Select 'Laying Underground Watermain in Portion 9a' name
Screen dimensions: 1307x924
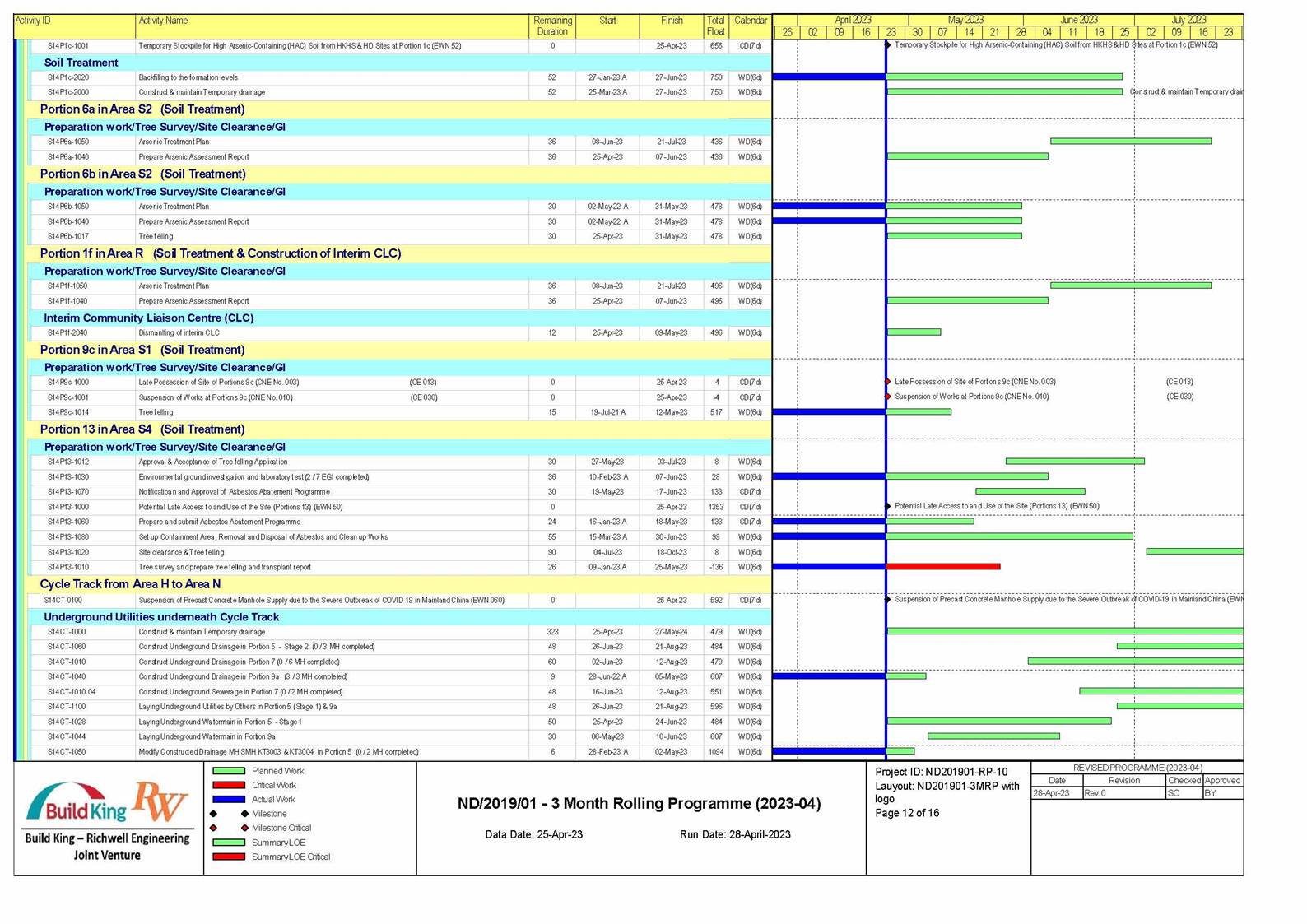tap(207, 737)
